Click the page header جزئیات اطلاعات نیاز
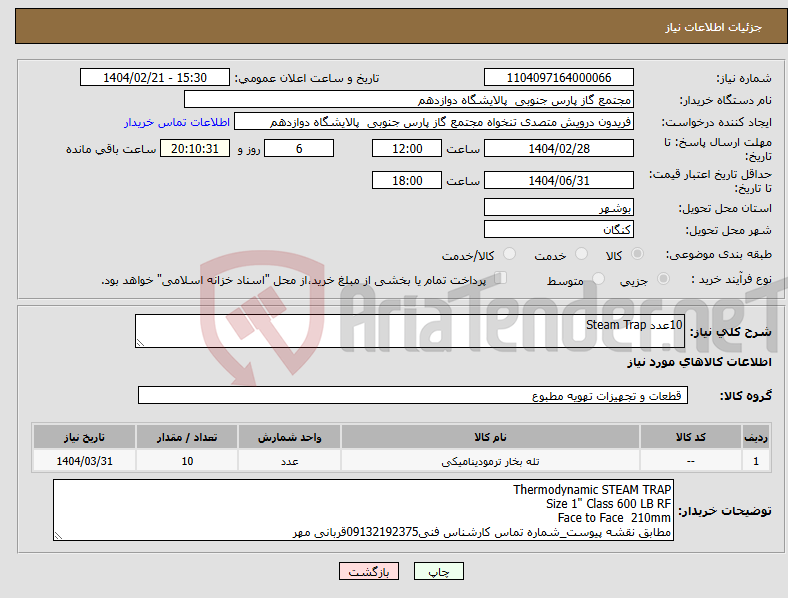Screen dimensions: 788x598 coord(714,27)
